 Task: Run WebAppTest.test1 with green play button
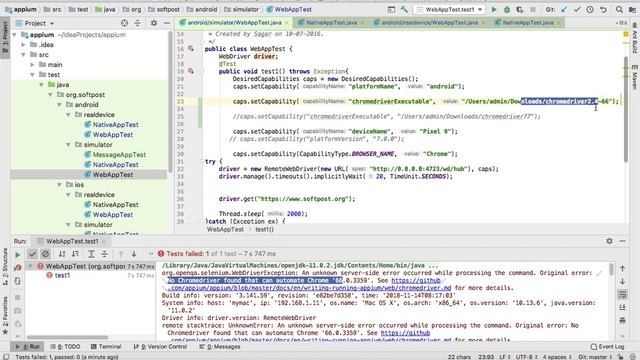(494, 9)
